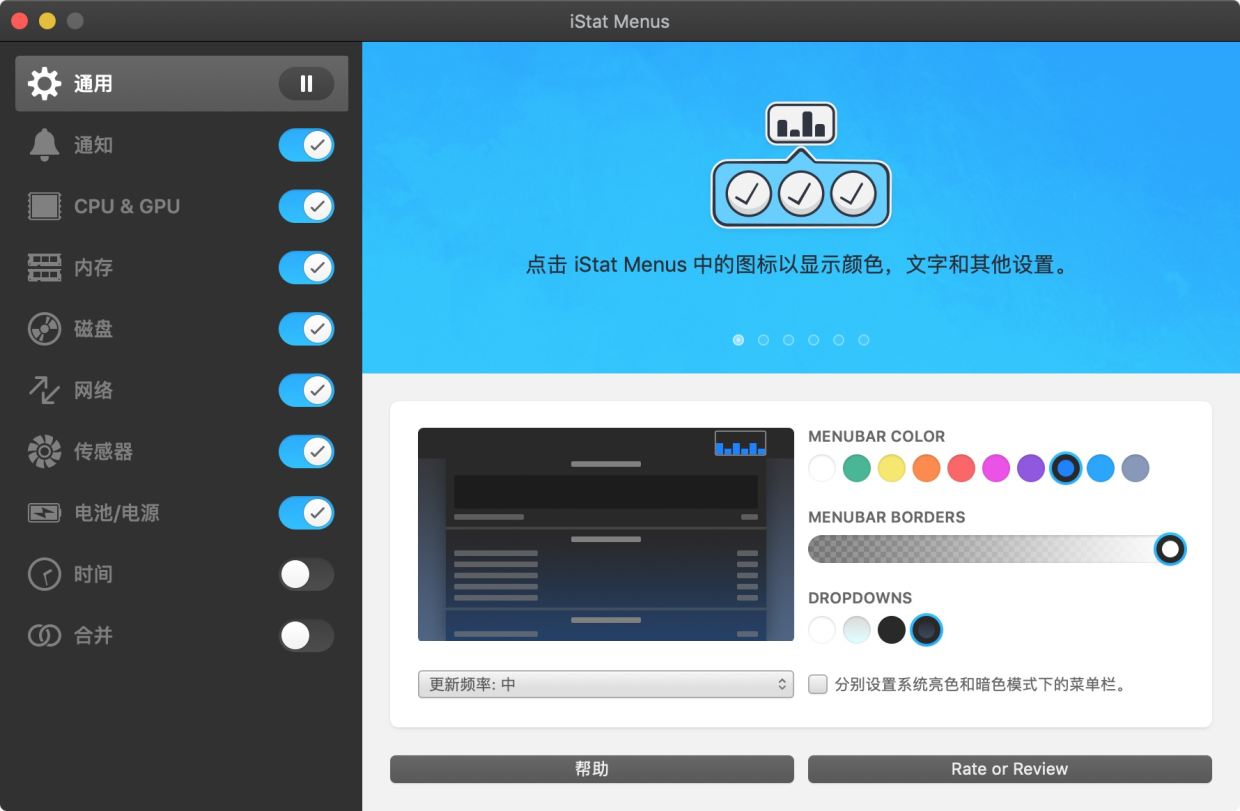Disable the 网络 switch

(x=306, y=390)
